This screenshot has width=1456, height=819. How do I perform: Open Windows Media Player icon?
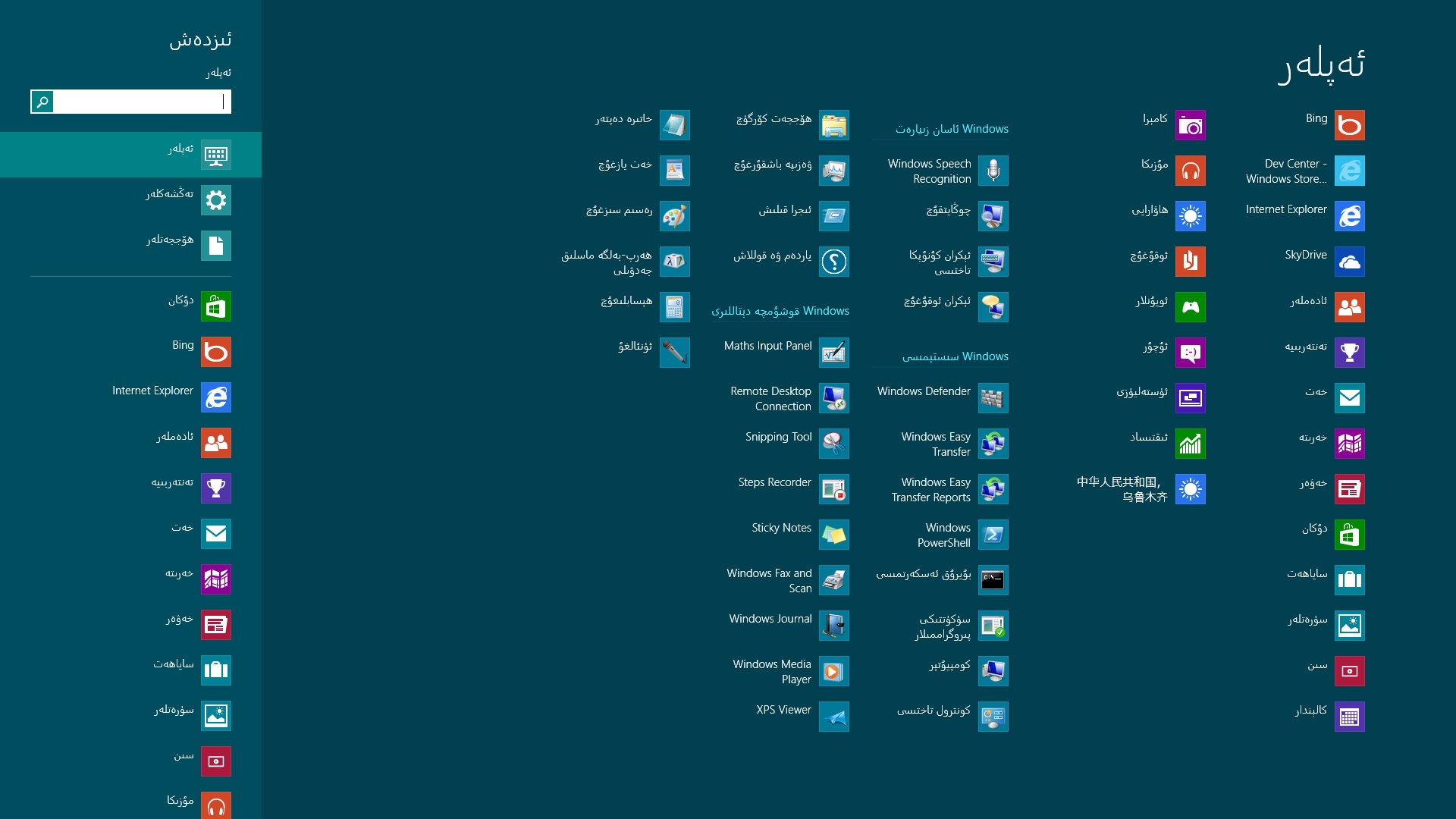pos(834,671)
